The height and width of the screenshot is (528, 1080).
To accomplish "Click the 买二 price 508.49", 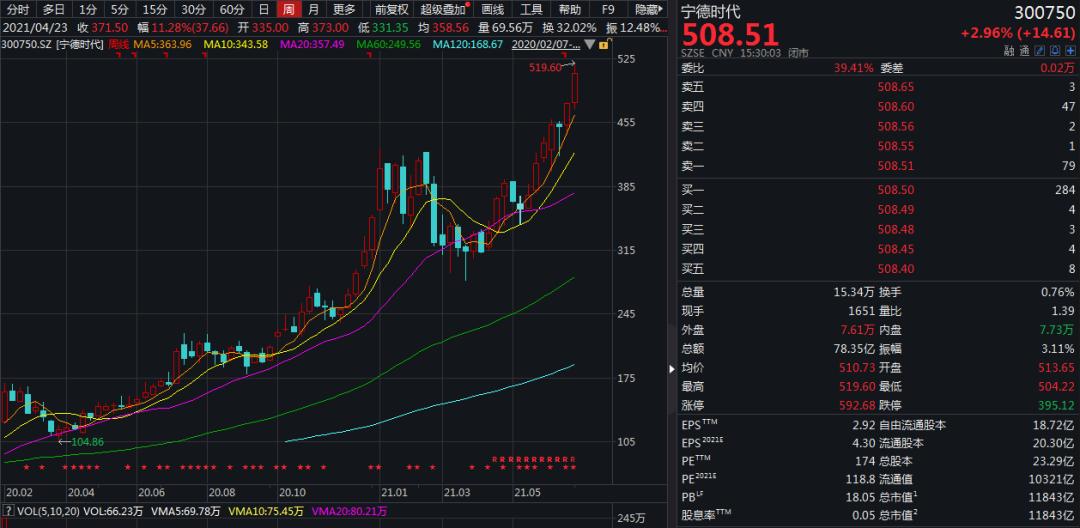I will tap(896, 209).
